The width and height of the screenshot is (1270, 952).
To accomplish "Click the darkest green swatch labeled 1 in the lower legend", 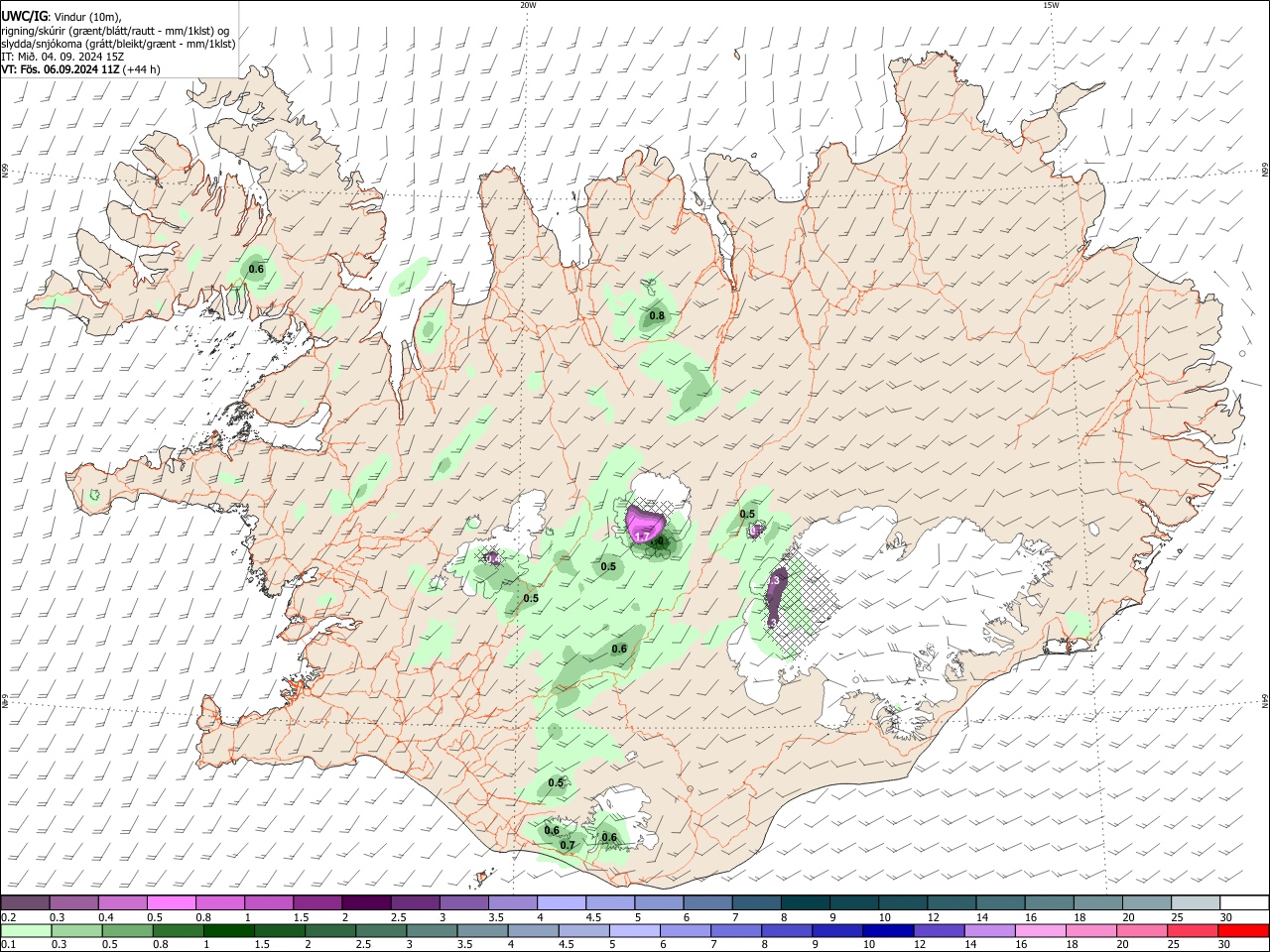I will [x=228, y=930].
